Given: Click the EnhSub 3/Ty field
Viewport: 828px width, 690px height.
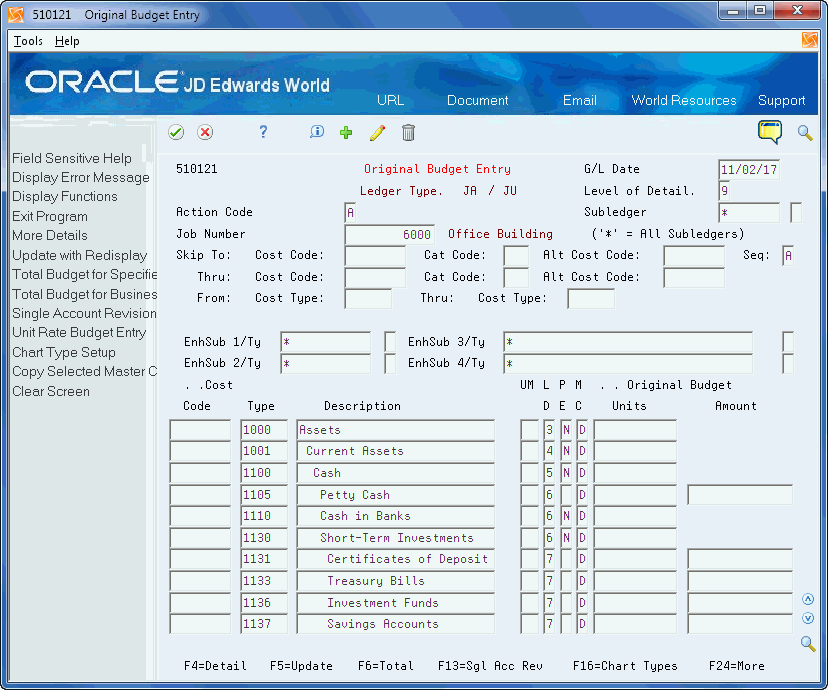Looking at the screenshot, I should click(628, 342).
